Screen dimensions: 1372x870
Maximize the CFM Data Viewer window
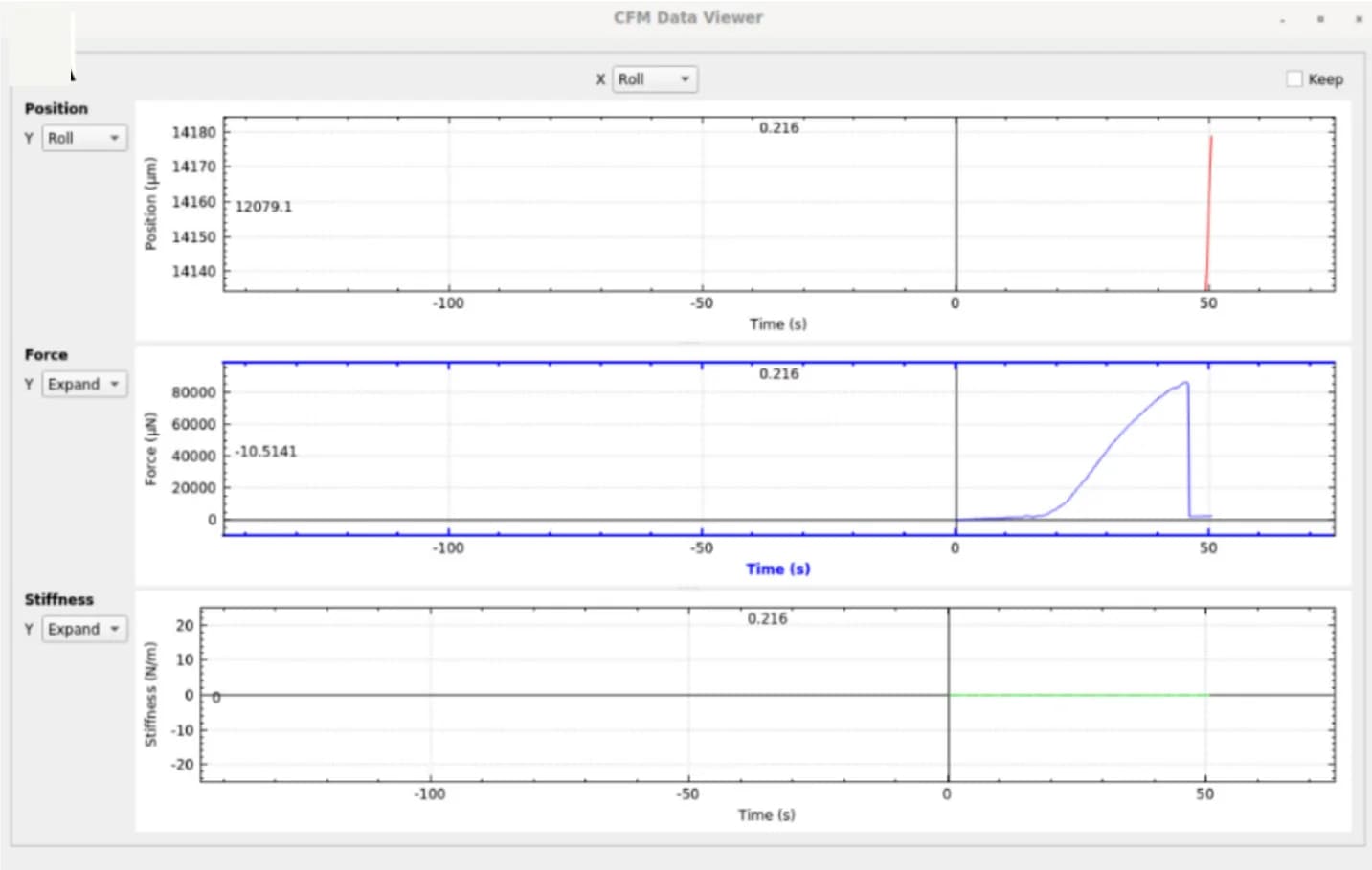click(1320, 18)
